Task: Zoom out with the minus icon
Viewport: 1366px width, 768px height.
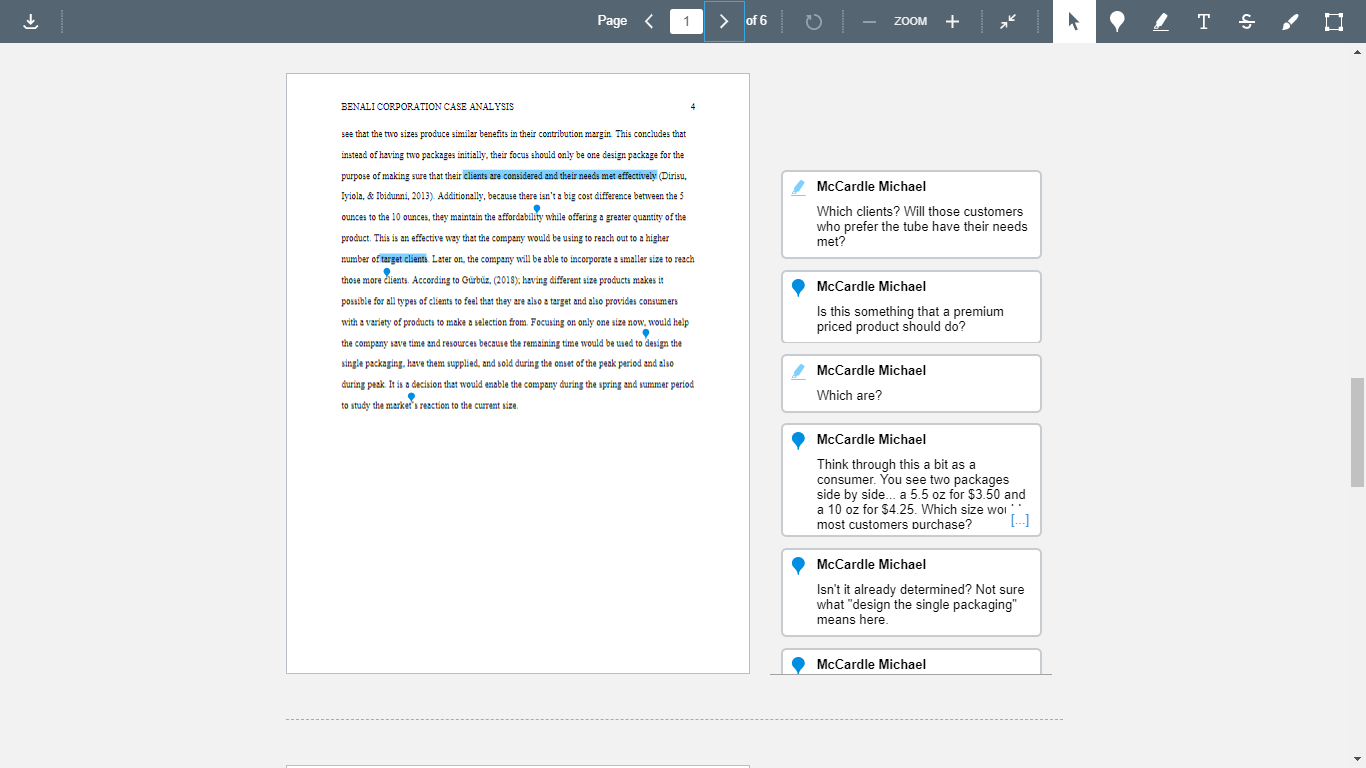Action: click(x=869, y=21)
